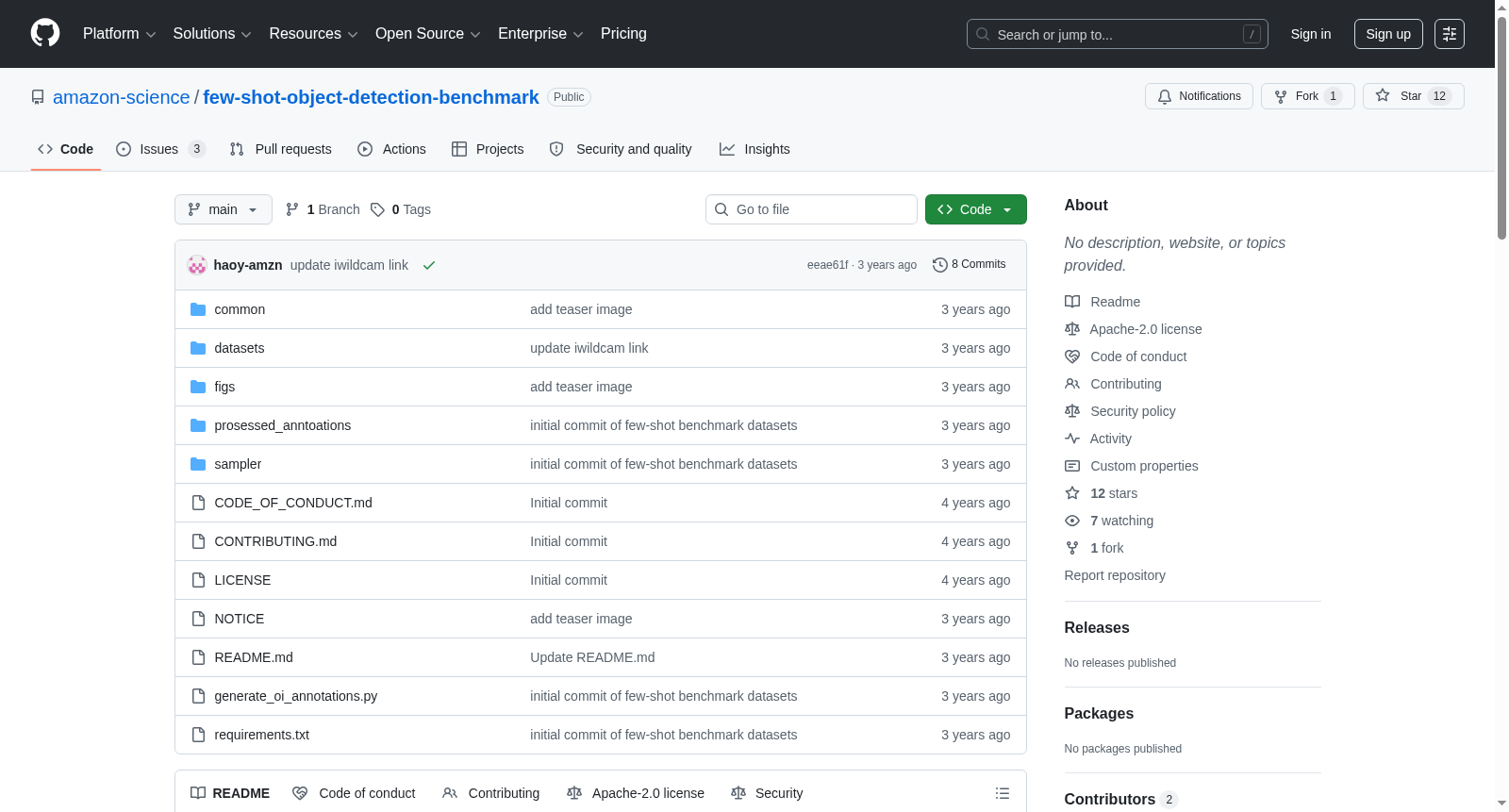This screenshot has width=1509, height=812.
Task: Switch to the Actions tab
Action: pyautogui.click(x=391, y=149)
